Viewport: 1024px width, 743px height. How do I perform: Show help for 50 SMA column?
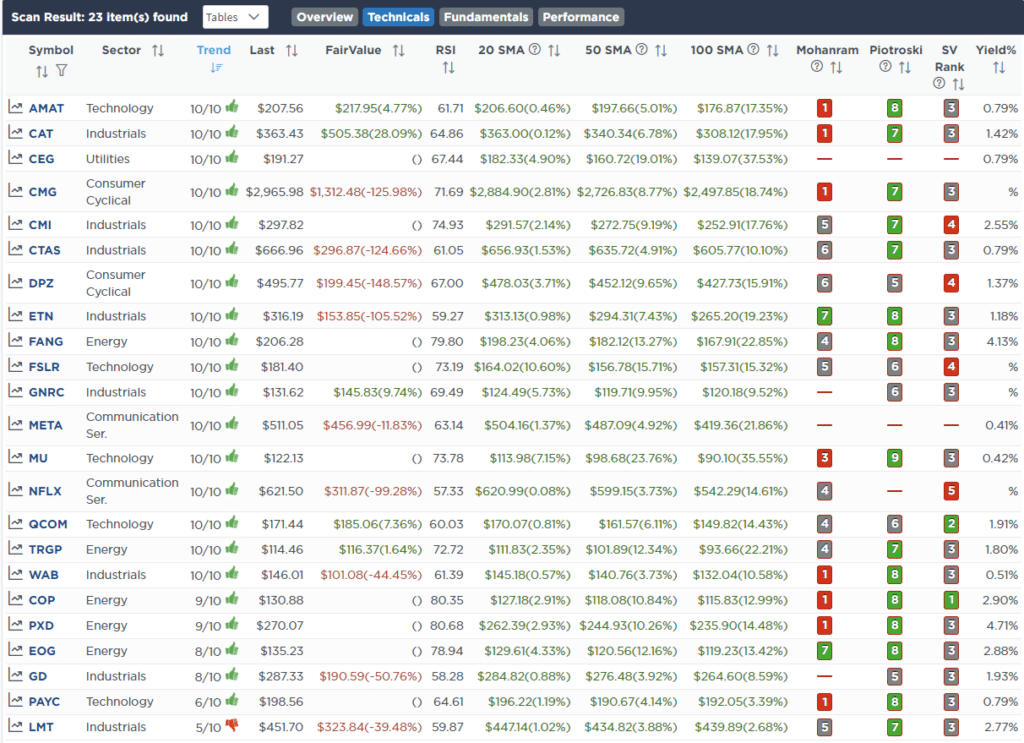[642, 49]
